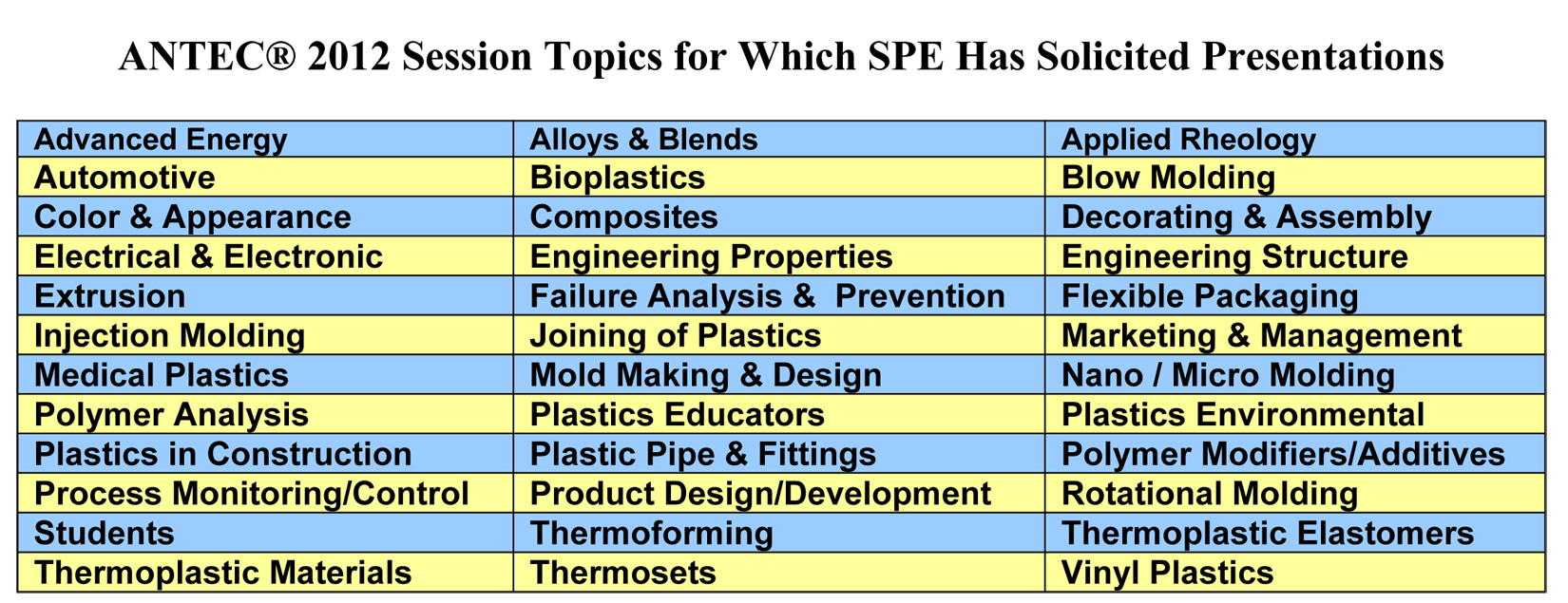Image resolution: width=1568 pixels, height=603 pixels.
Task: Click Failure Analysis & Prevention cell
Action: click(x=779, y=296)
